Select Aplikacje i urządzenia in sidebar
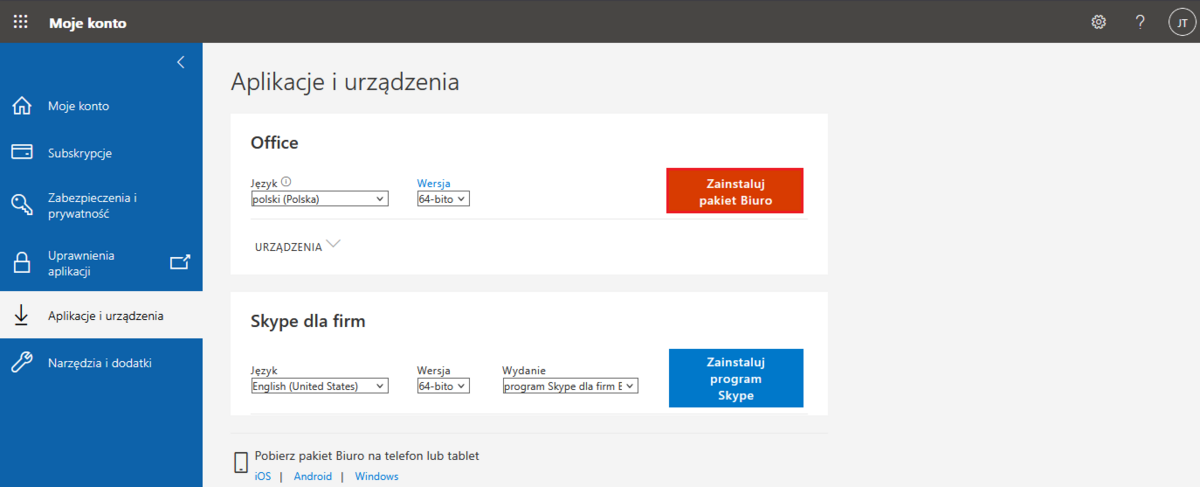The width and height of the screenshot is (1200, 487). click(x=105, y=316)
